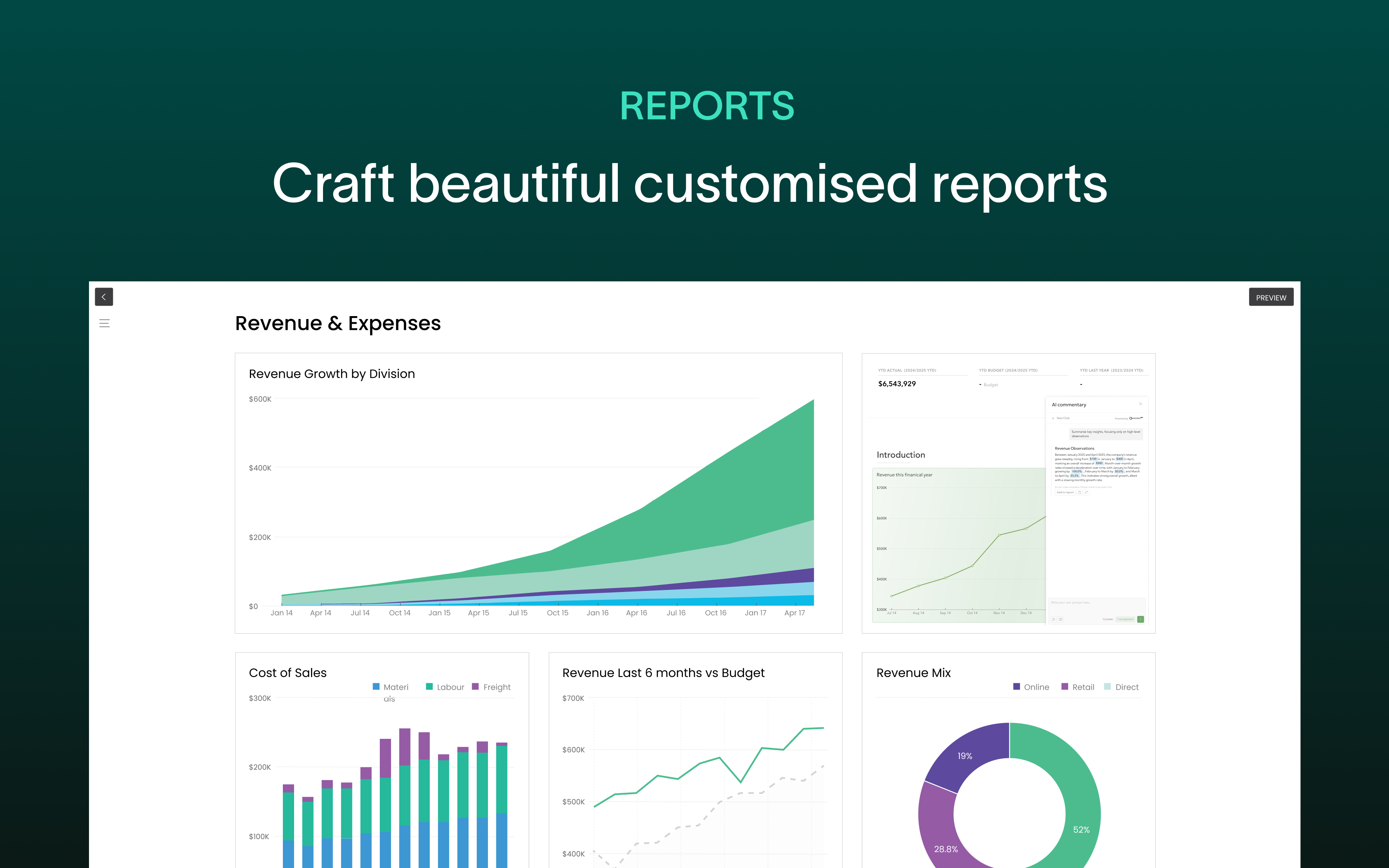This screenshot has height=868, width=1389.
Task: Click Add to report
Action: [x=1065, y=493]
